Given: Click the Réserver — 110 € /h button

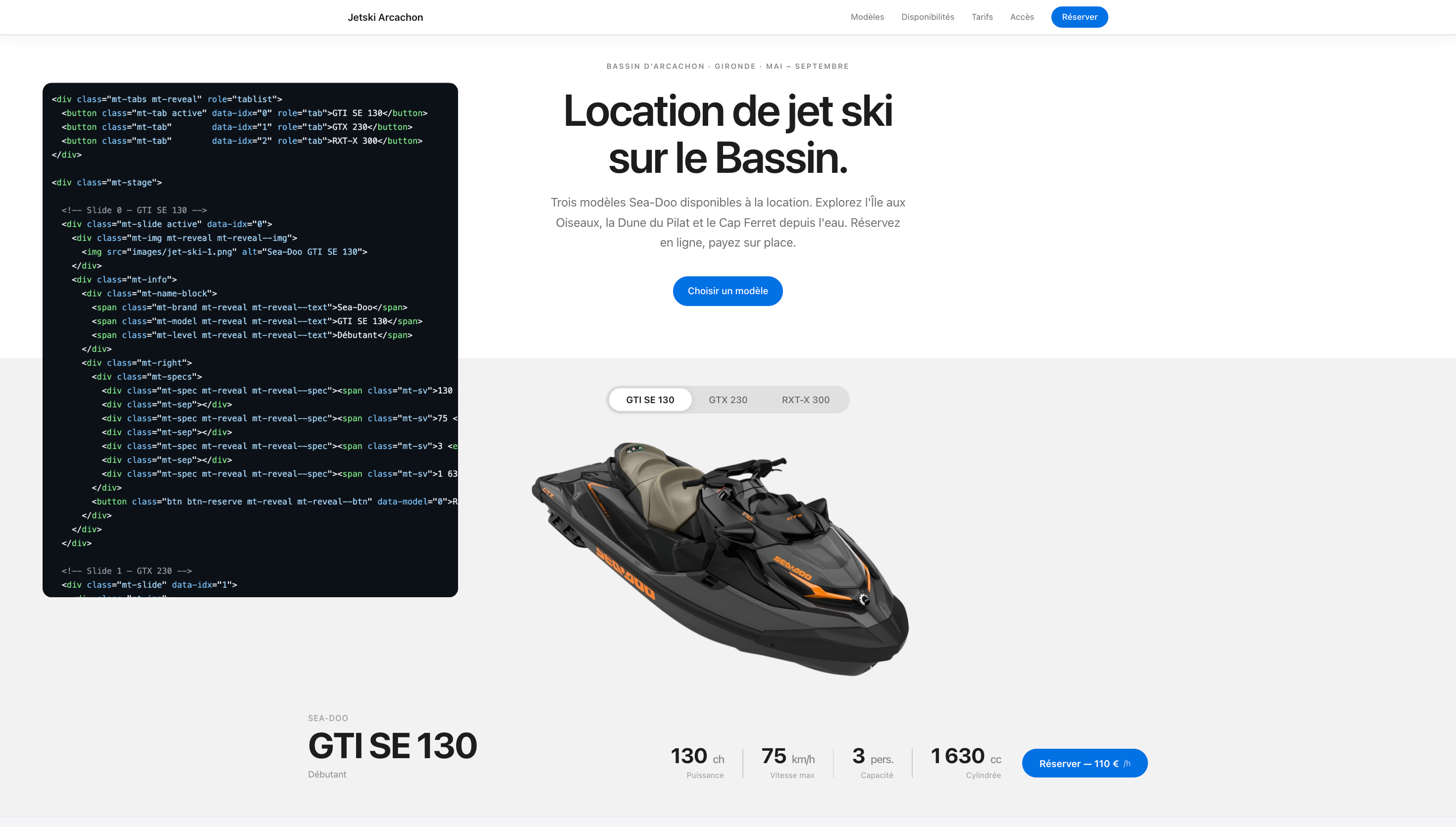Looking at the screenshot, I should pyautogui.click(x=1084, y=764).
